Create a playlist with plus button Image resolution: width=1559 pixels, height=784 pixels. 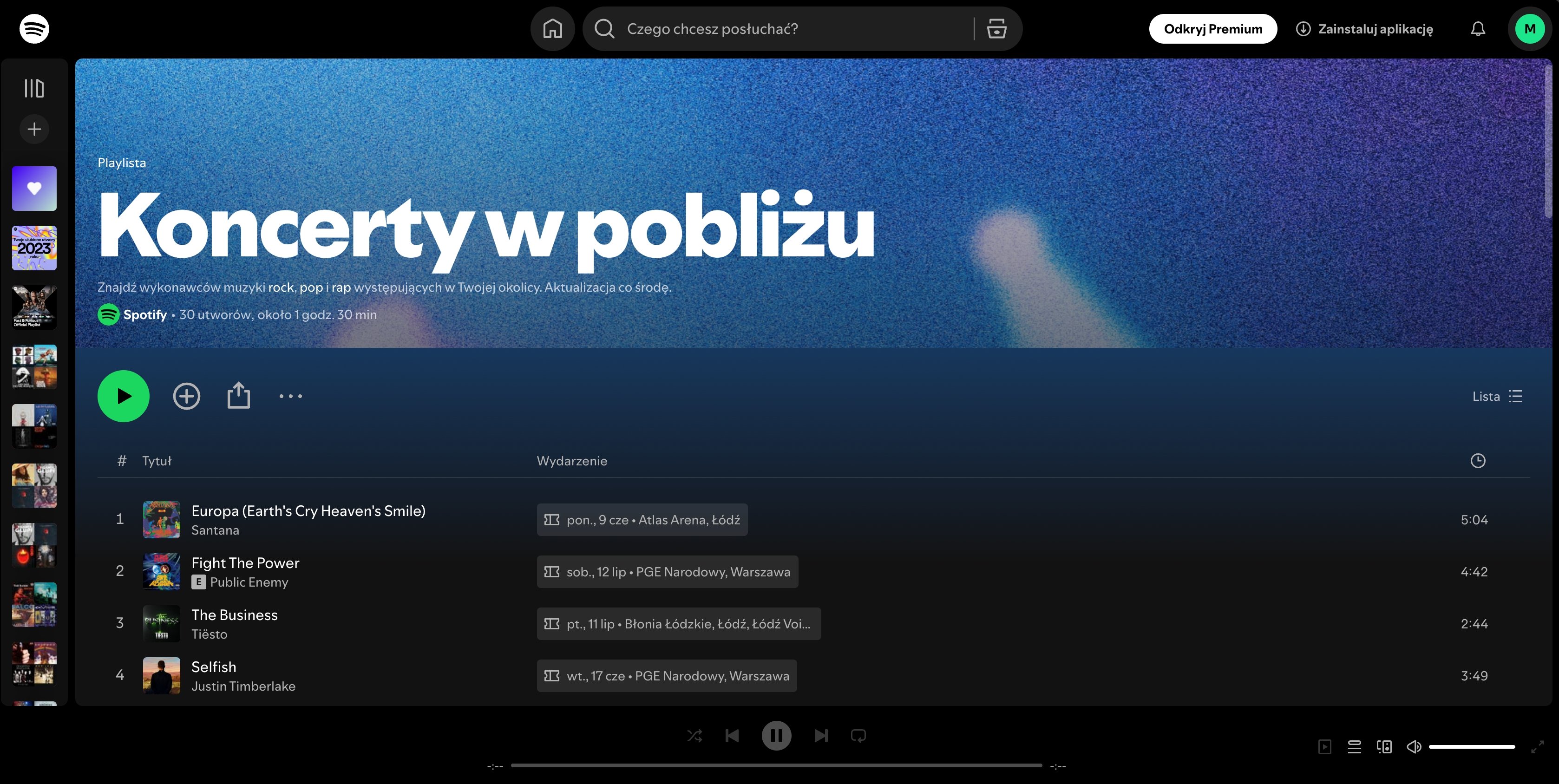coord(34,129)
